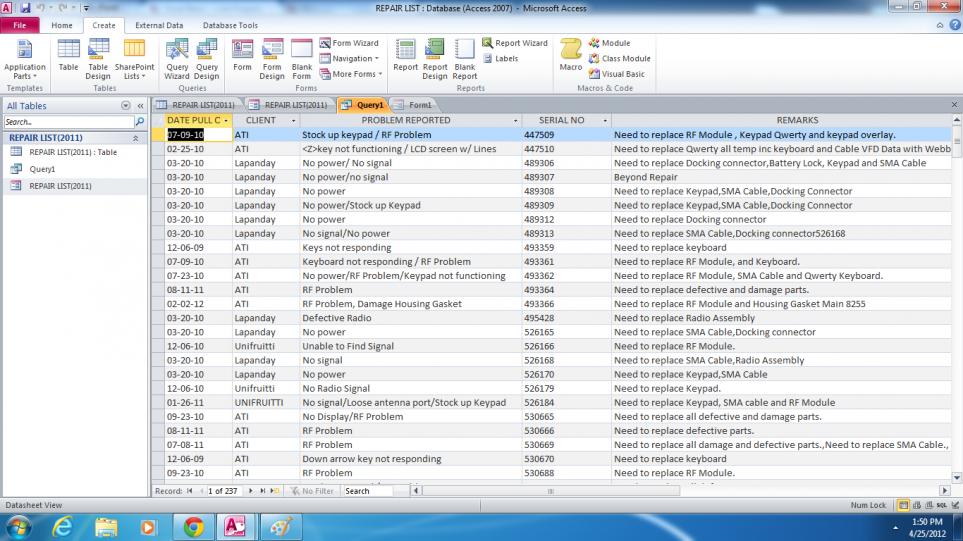963x541 pixels.
Task: Open the CLIENT column filter dropdown
Action: click(292, 120)
